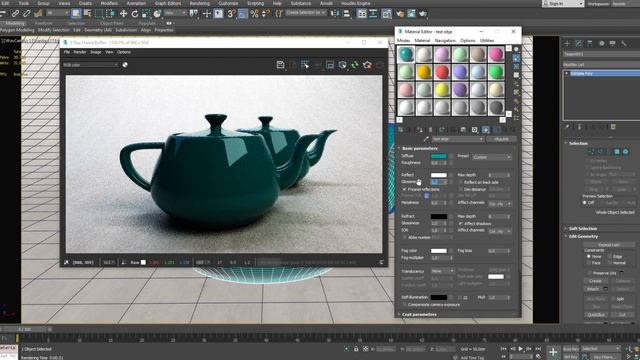The width and height of the screenshot is (640, 360).
Task: Open the Rendering menu in main menu bar
Action: point(199,3)
